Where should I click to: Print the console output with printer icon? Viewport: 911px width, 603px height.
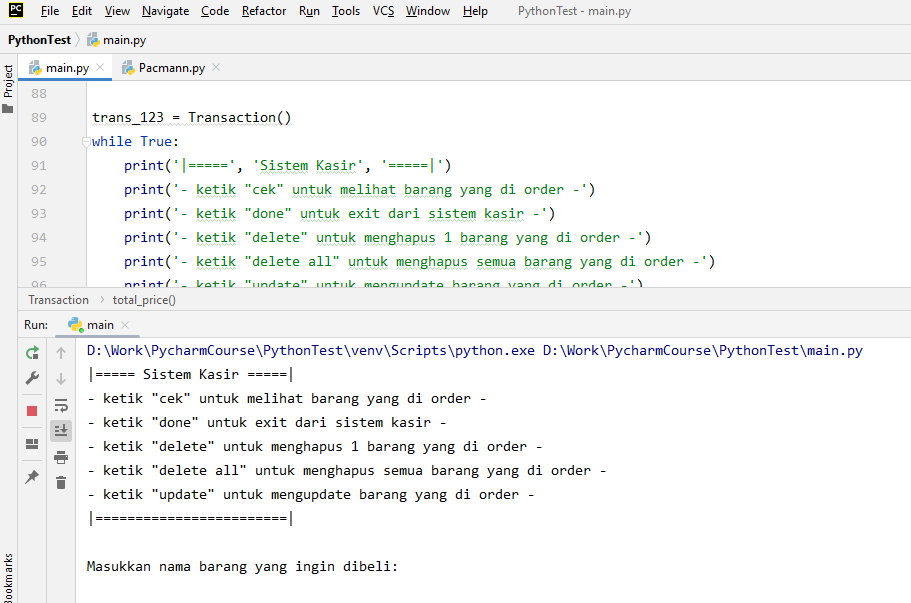point(61,457)
